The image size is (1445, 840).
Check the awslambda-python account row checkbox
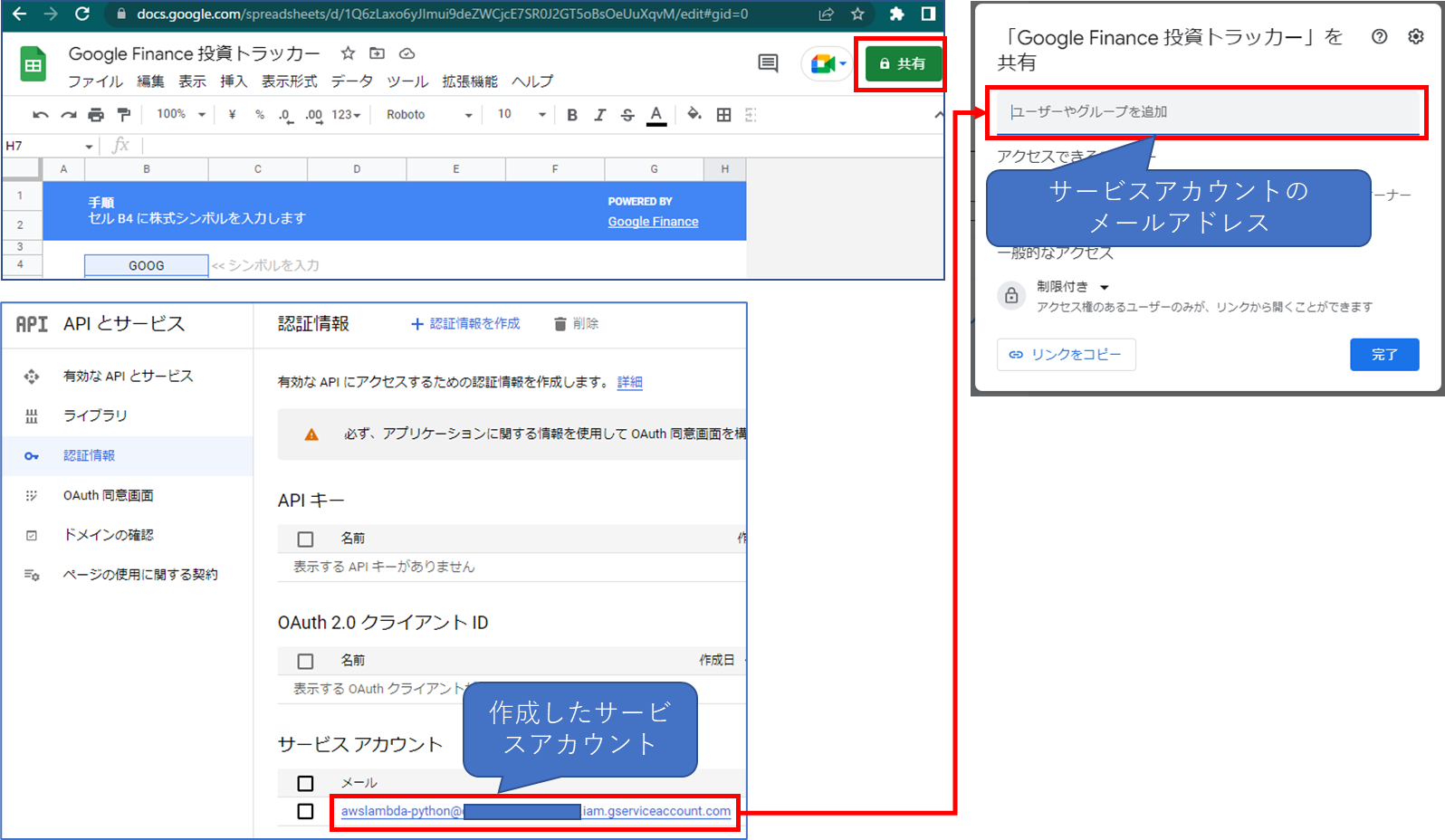point(305,812)
